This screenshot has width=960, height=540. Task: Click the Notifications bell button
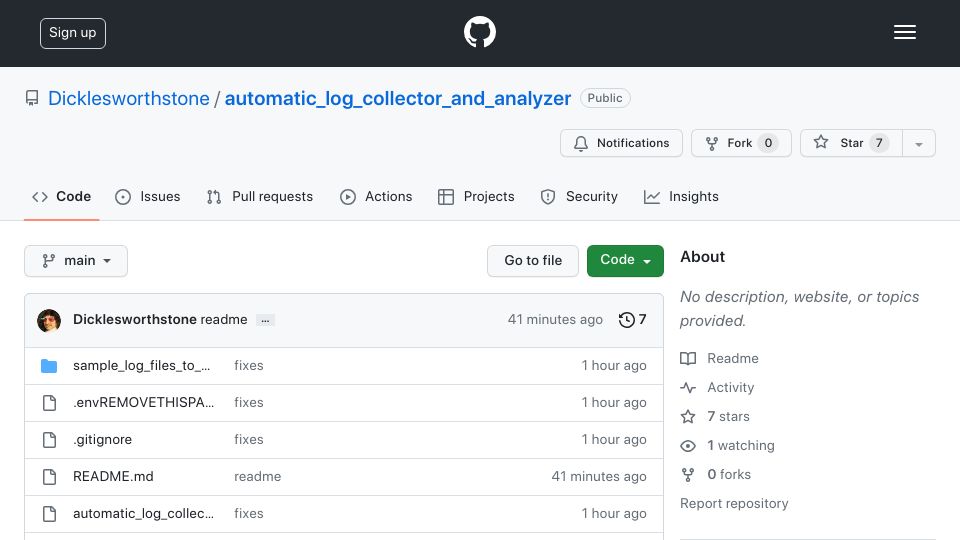[x=621, y=143]
